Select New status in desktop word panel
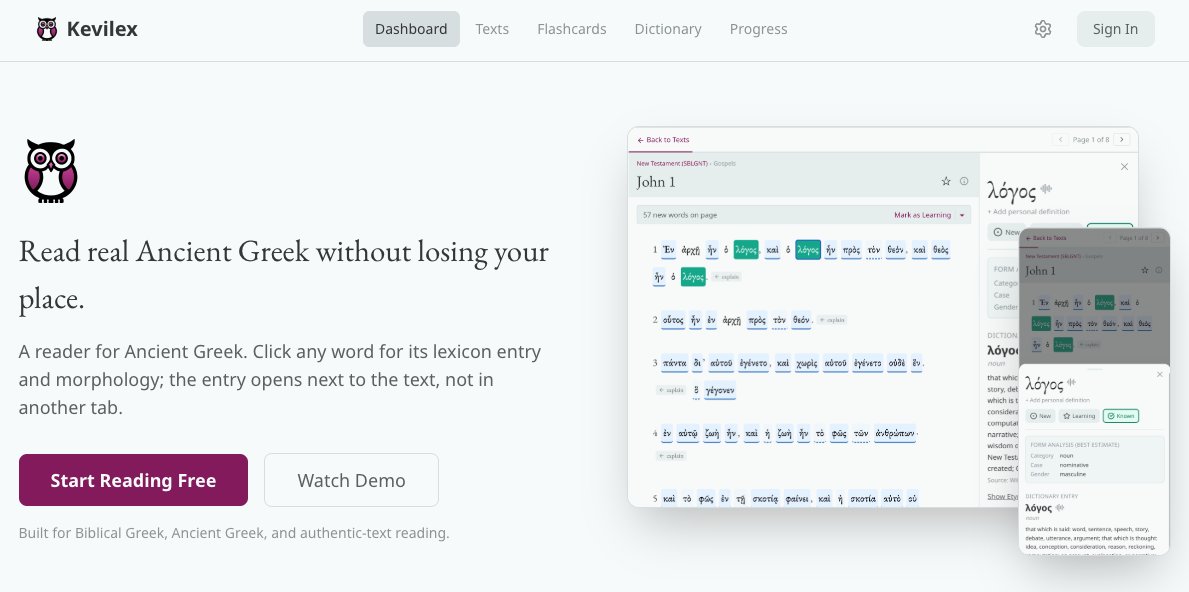The image size is (1189, 592). pos(1006,232)
